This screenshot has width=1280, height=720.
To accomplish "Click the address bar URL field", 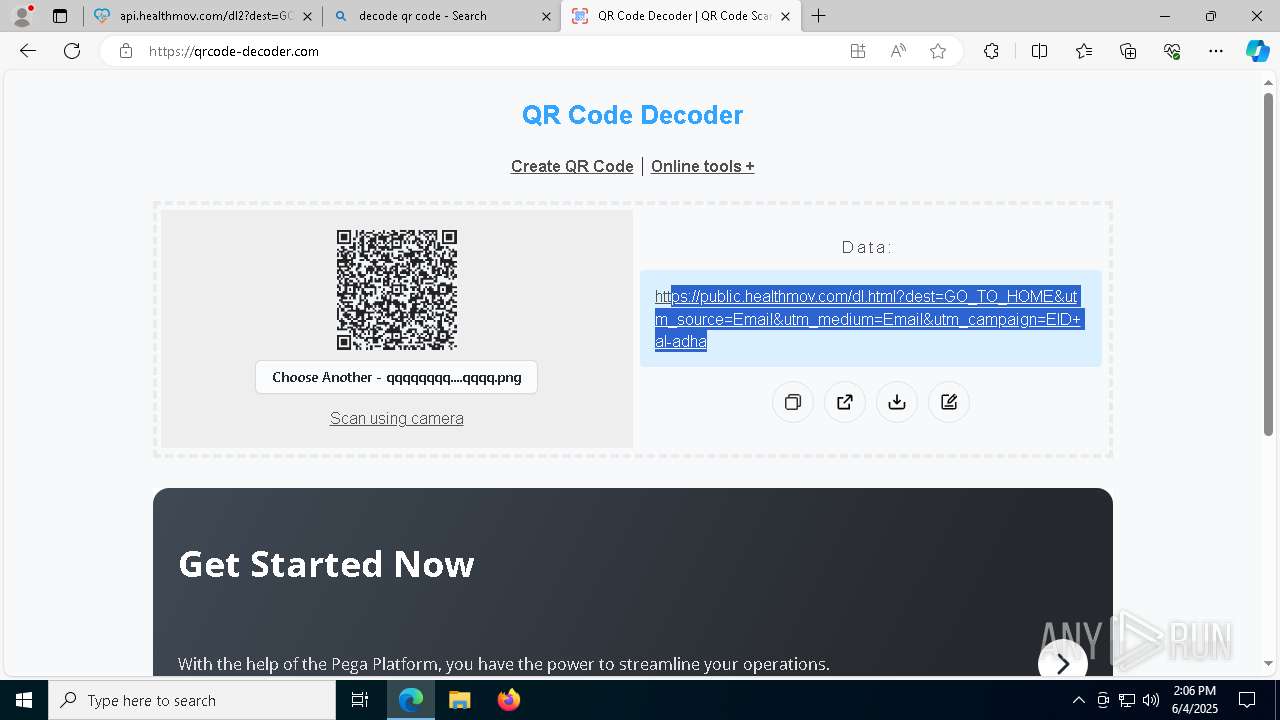I will 480,51.
